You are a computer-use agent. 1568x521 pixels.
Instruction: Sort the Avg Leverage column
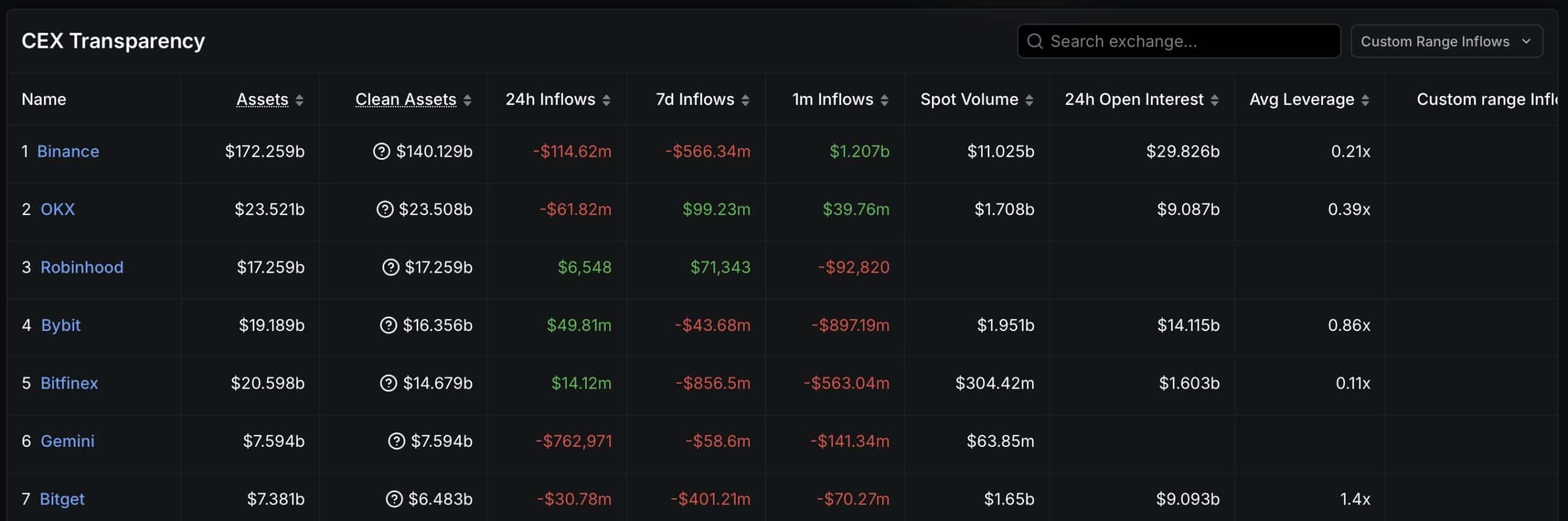pos(1310,99)
